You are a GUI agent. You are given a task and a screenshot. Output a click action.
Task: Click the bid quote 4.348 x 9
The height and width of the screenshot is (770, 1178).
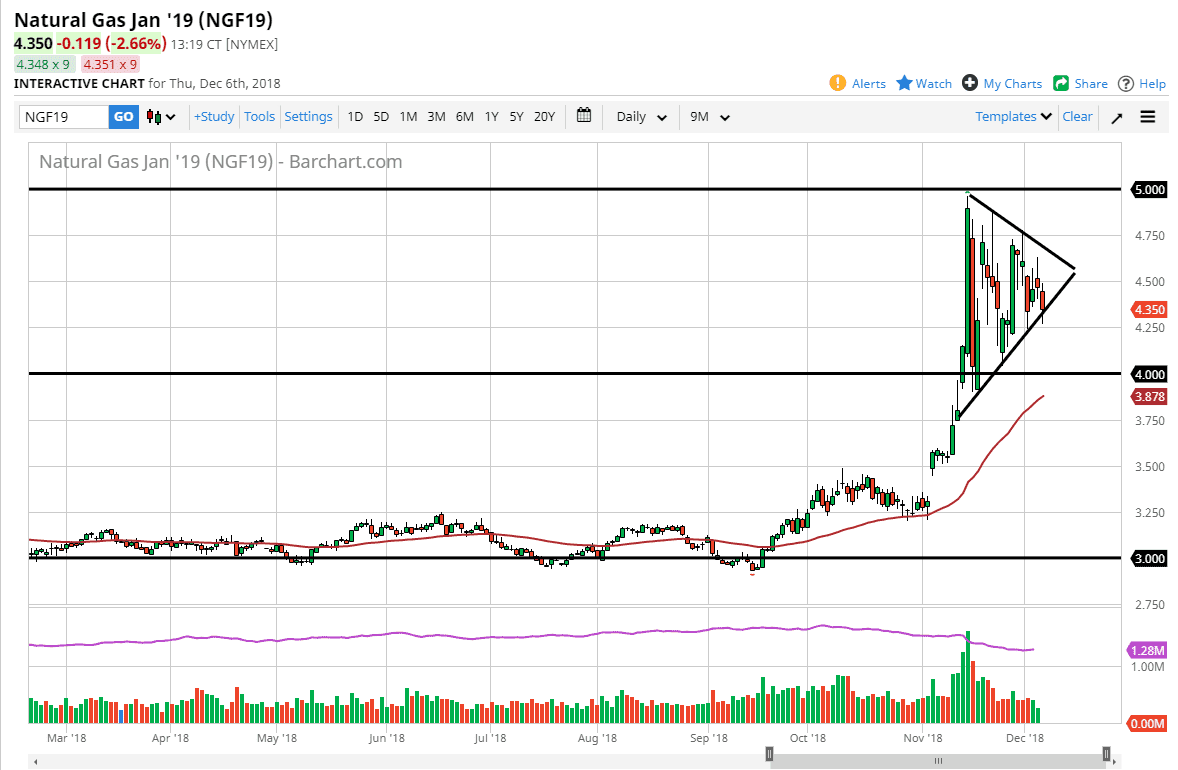click(43, 65)
